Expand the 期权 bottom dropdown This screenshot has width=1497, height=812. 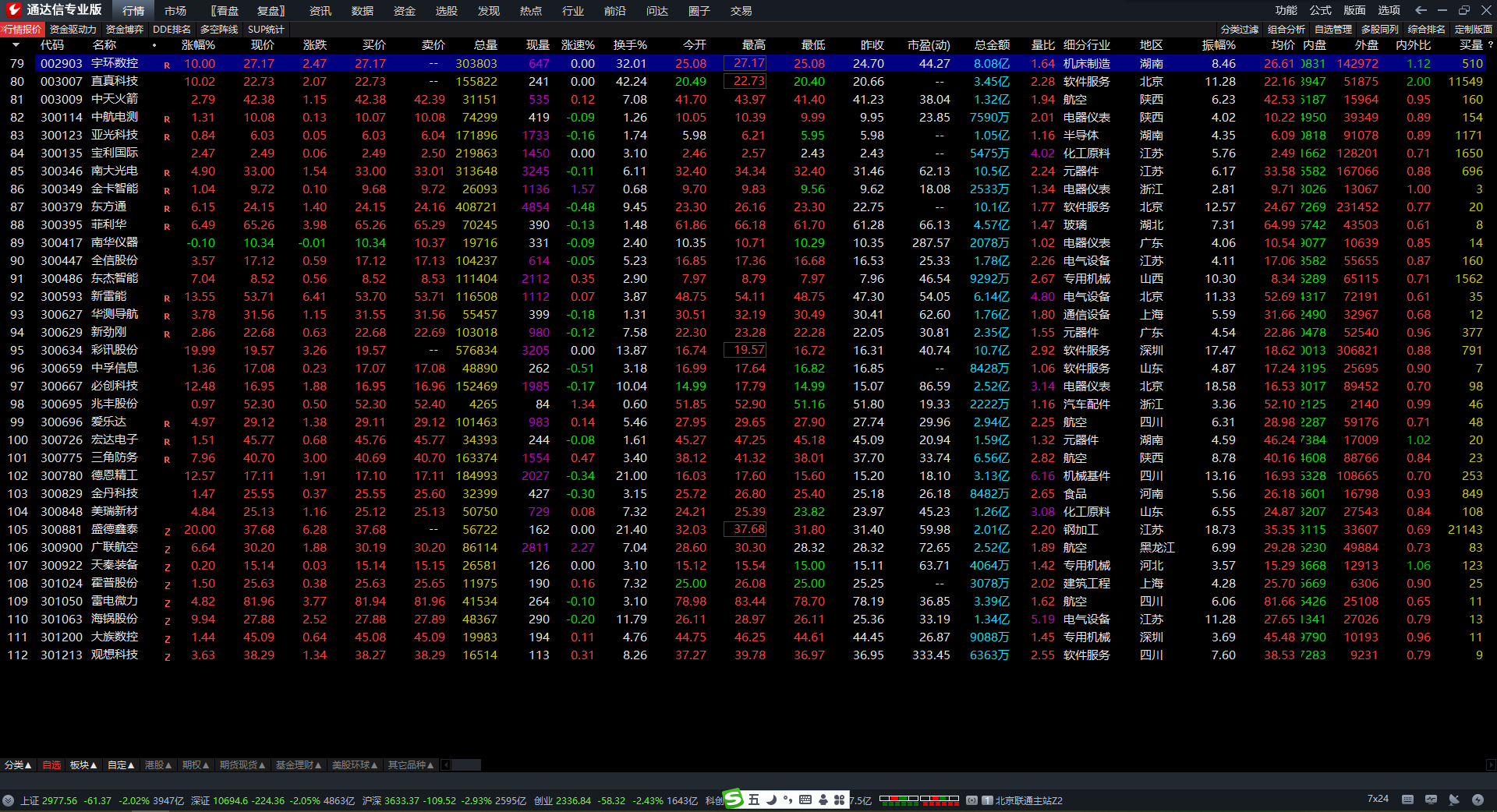196,765
